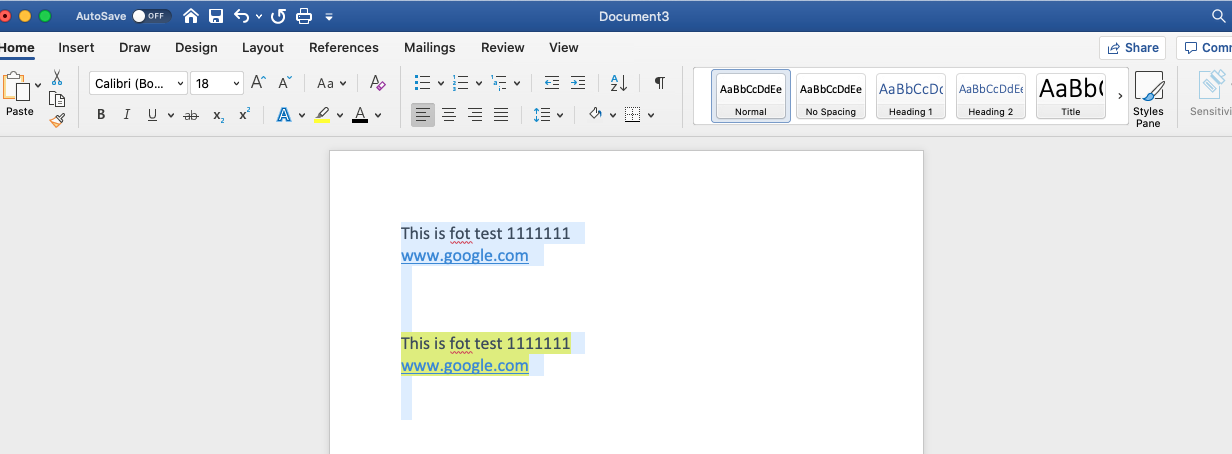The image size is (1232, 454).
Task: Redo the last action
Action: tap(278, 16)
